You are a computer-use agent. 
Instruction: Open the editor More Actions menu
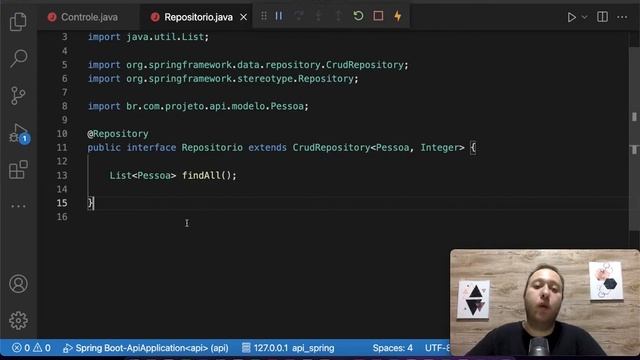pyautogui.click(x=622, y=17)
